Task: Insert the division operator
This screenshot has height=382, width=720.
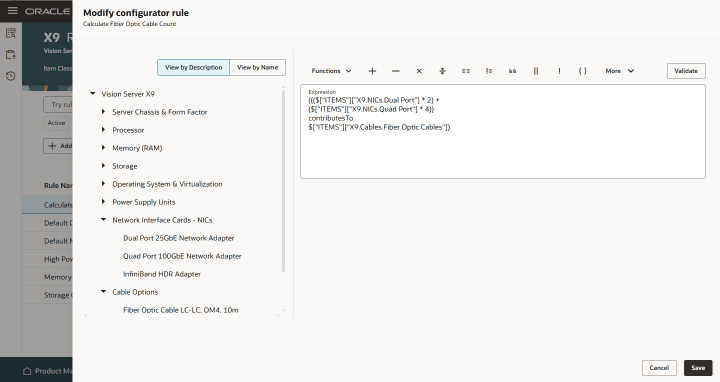Action: [x=442, y=71]
